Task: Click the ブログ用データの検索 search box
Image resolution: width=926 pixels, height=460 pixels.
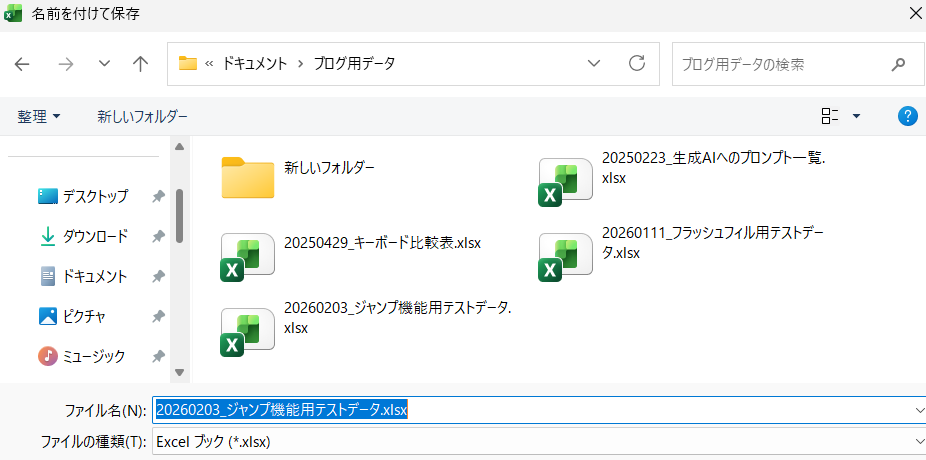Action: click(x=780, y=64)
